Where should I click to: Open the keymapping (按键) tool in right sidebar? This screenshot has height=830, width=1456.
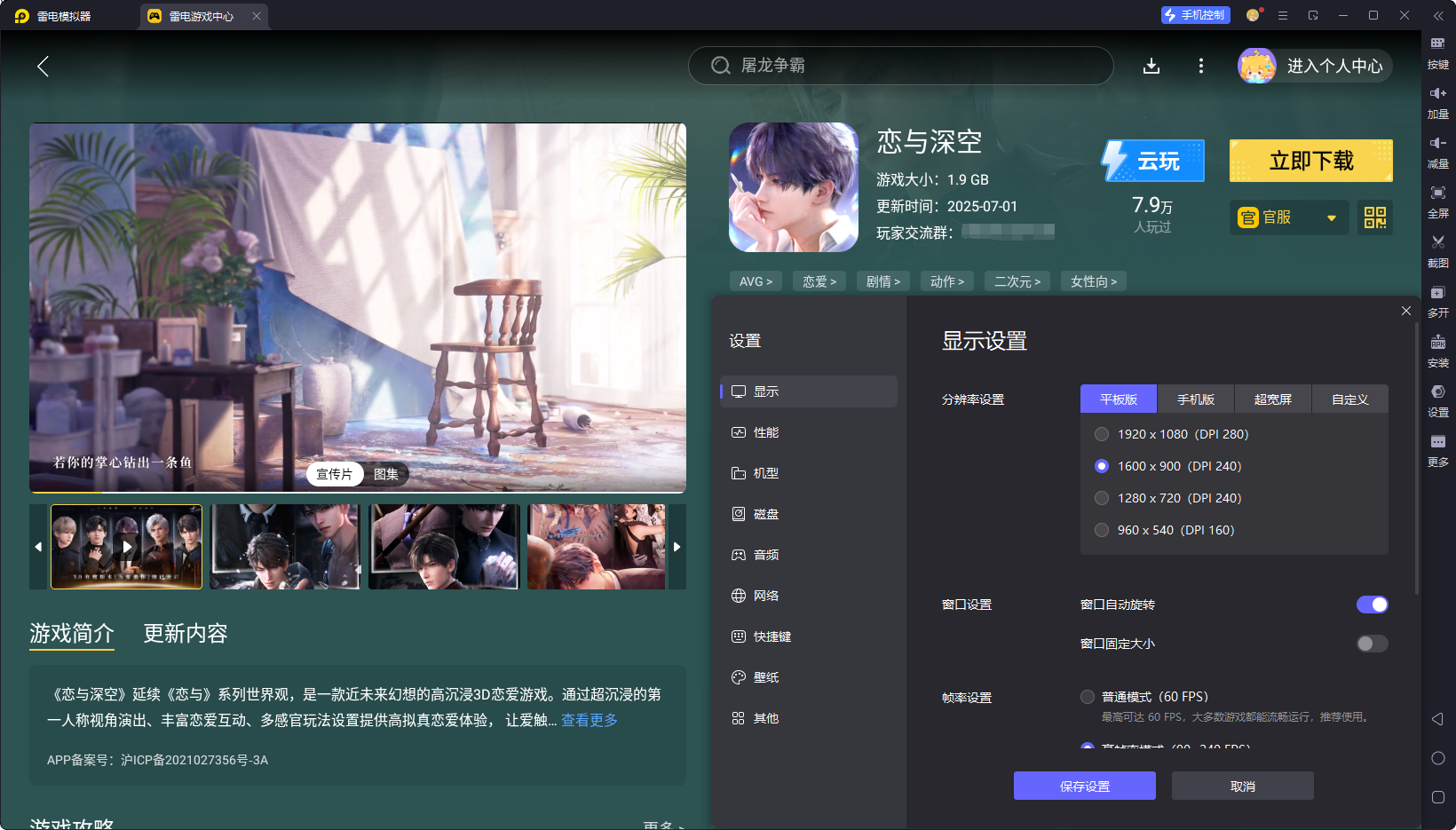[x=1438, y=53]
